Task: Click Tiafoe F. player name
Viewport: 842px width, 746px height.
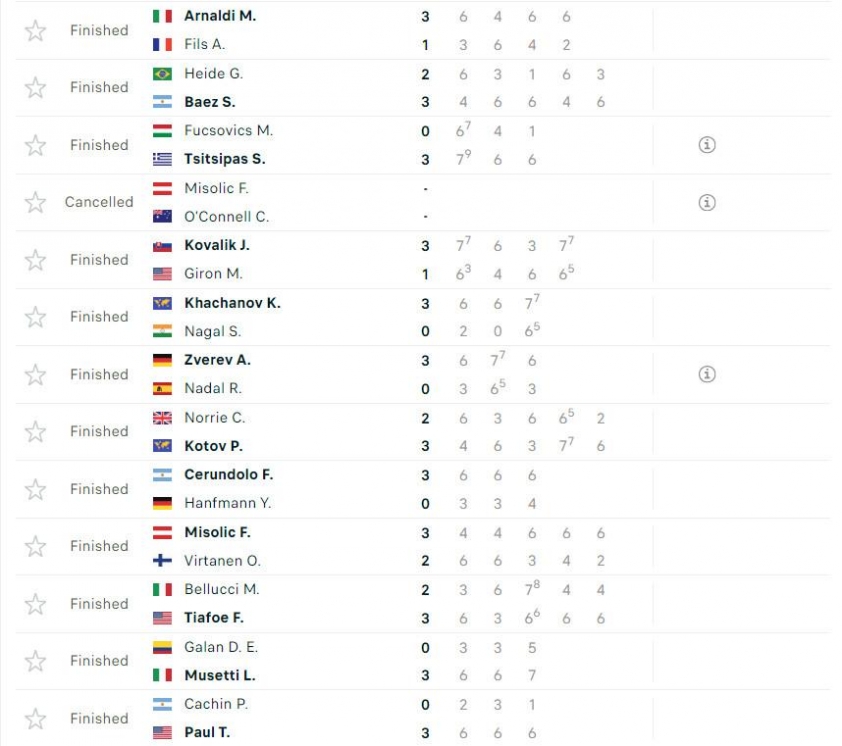Action: (x=214, y=618)
